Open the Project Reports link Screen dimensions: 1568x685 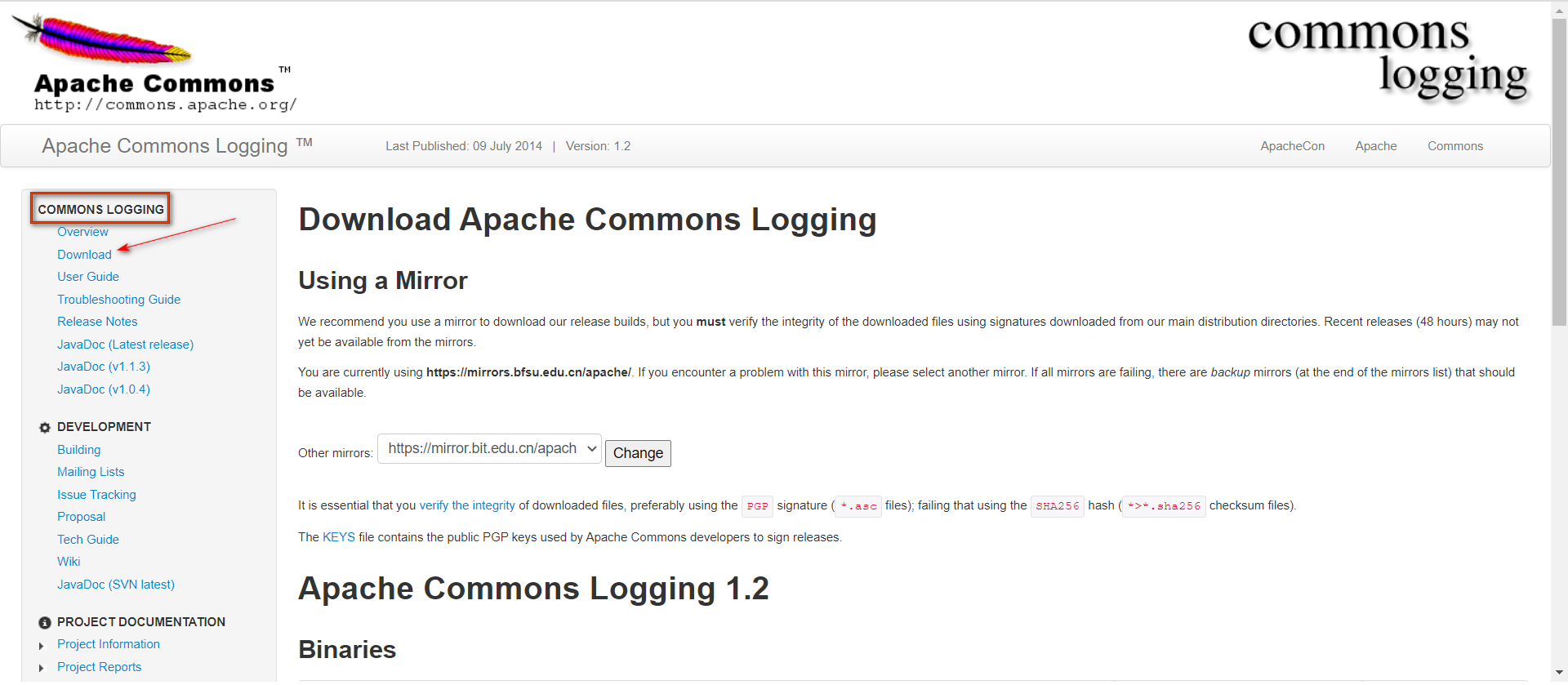[99, 667]
